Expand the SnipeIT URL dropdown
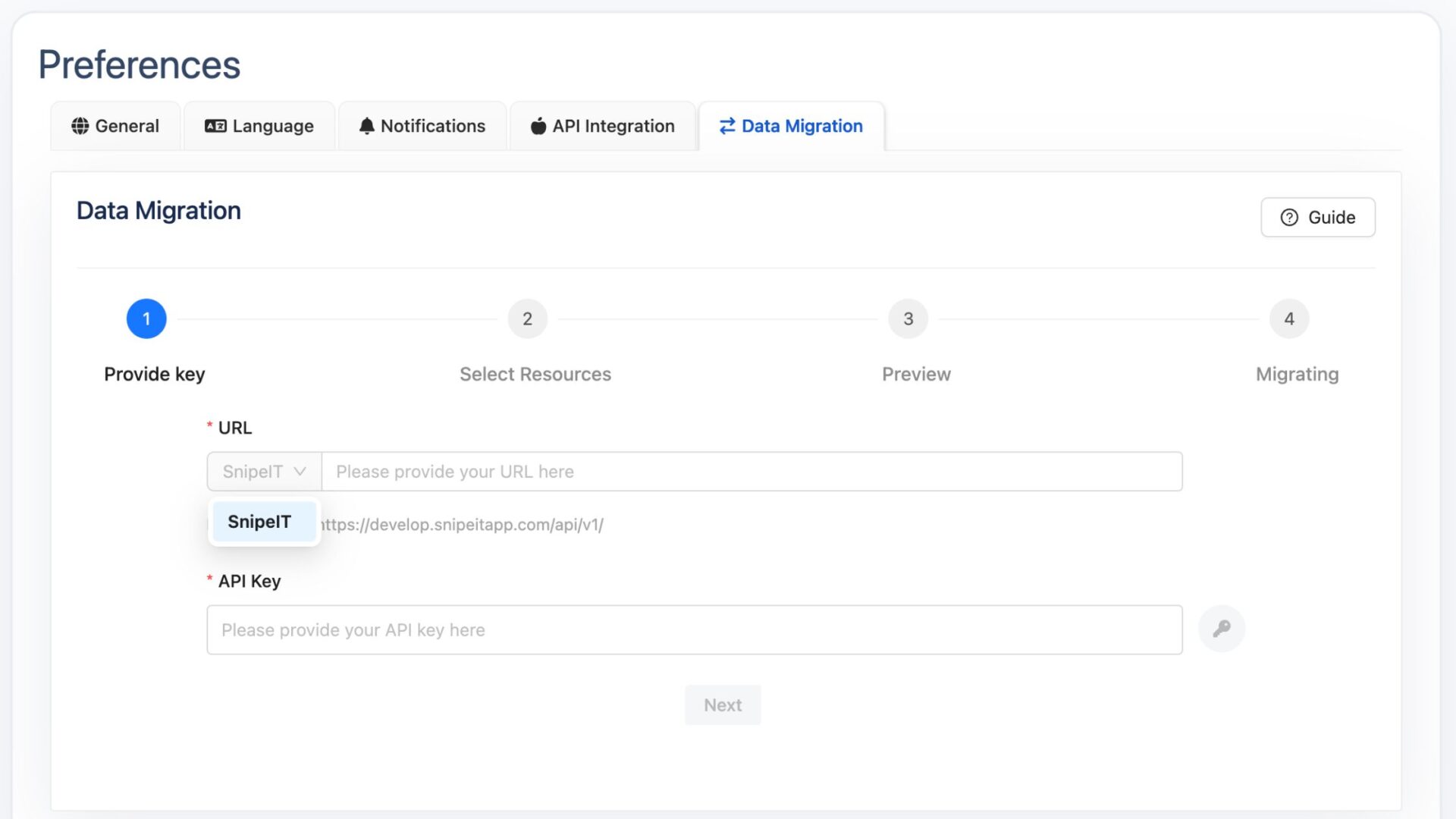The height and width of the screenshot is (819, 1456). [262, 471]
